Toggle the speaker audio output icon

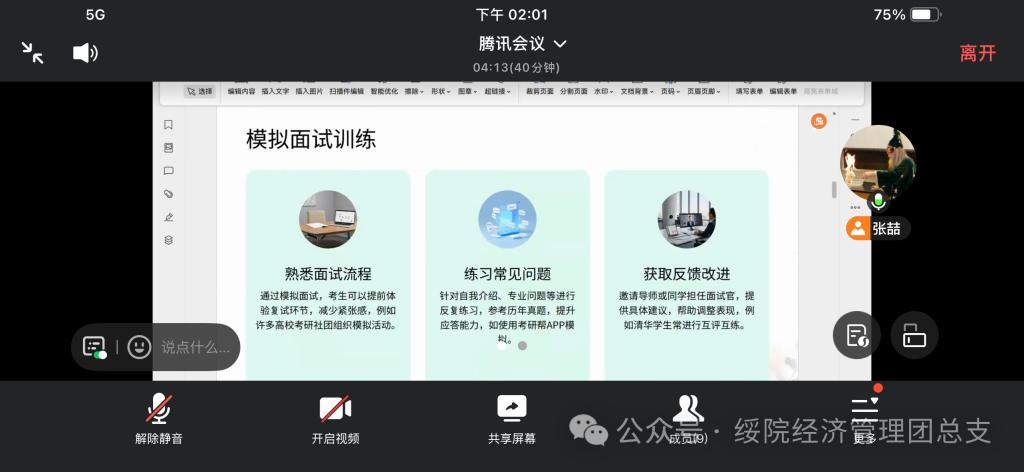(x=85, y=53)
